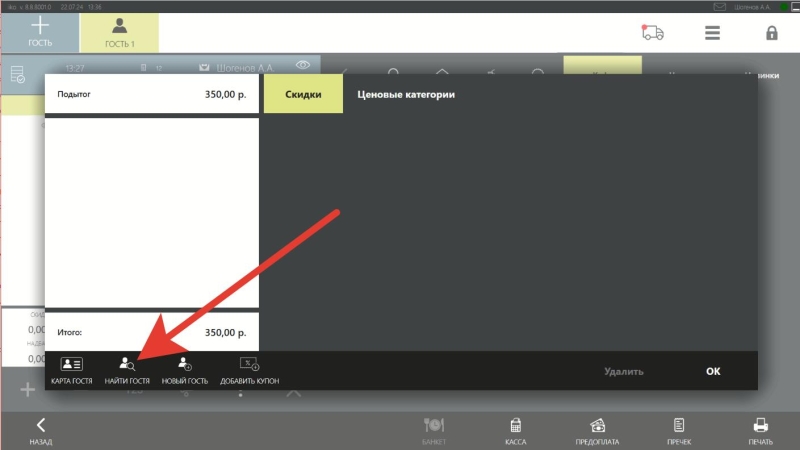The height and width of the screenshot is (450, 800).
Task: Select the Гость 1 tab
Action: [119, 33]
